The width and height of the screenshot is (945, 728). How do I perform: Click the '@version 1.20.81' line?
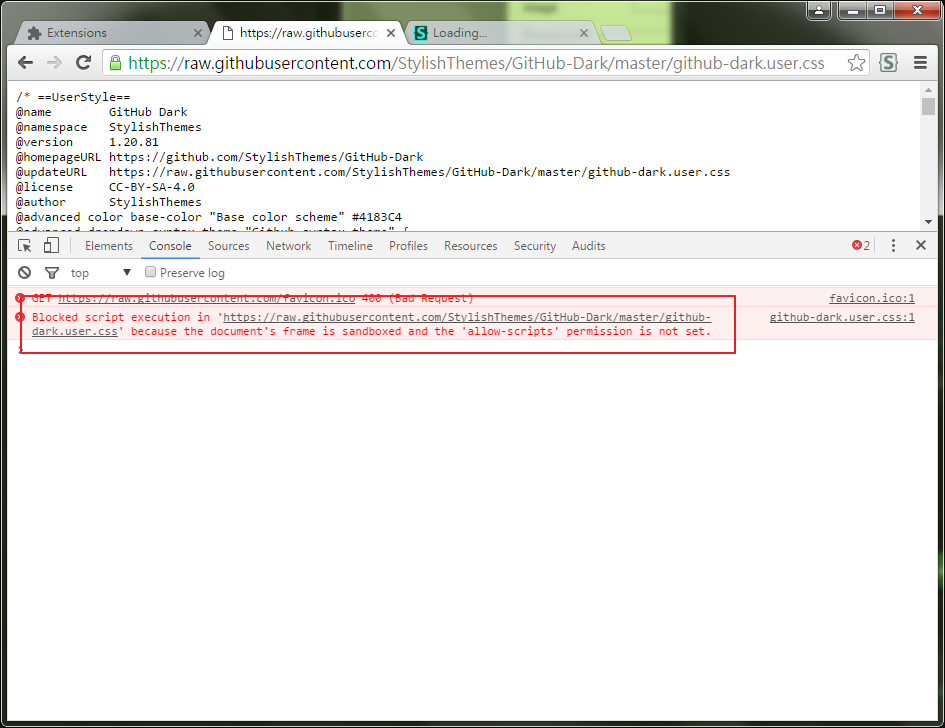87,142
